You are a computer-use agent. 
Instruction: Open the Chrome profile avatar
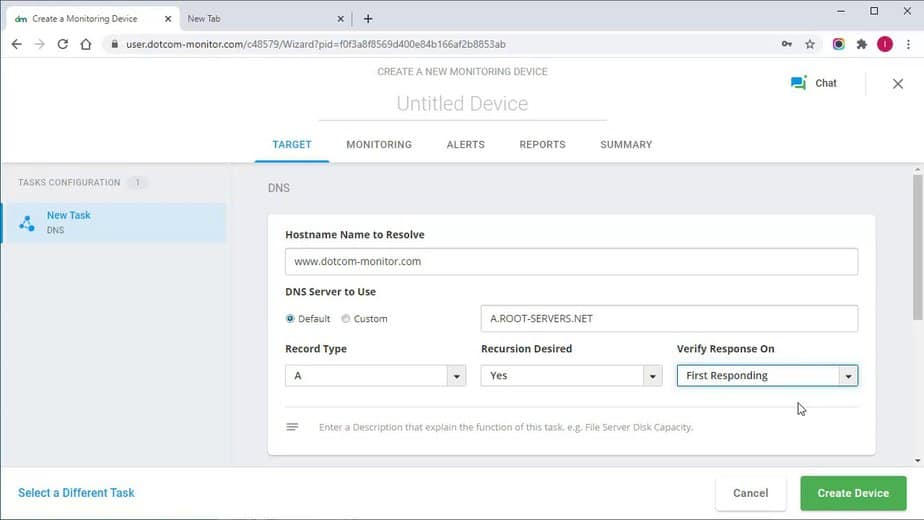tap(885, 44)
